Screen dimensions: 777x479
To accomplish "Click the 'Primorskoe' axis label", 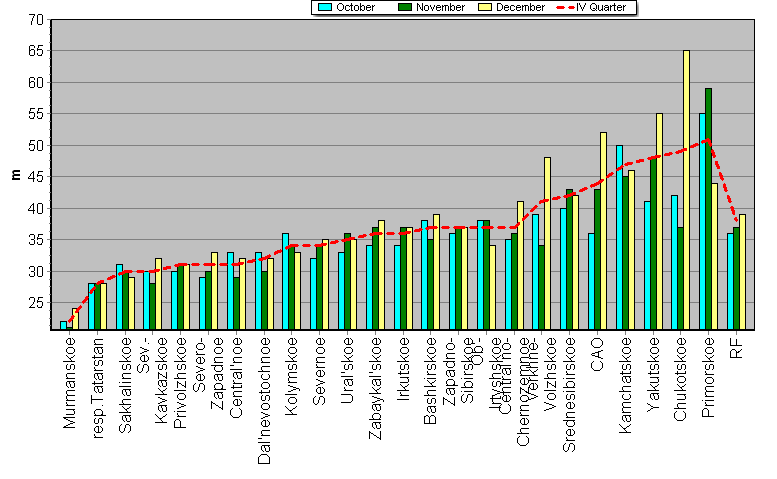I will [709, 377].
